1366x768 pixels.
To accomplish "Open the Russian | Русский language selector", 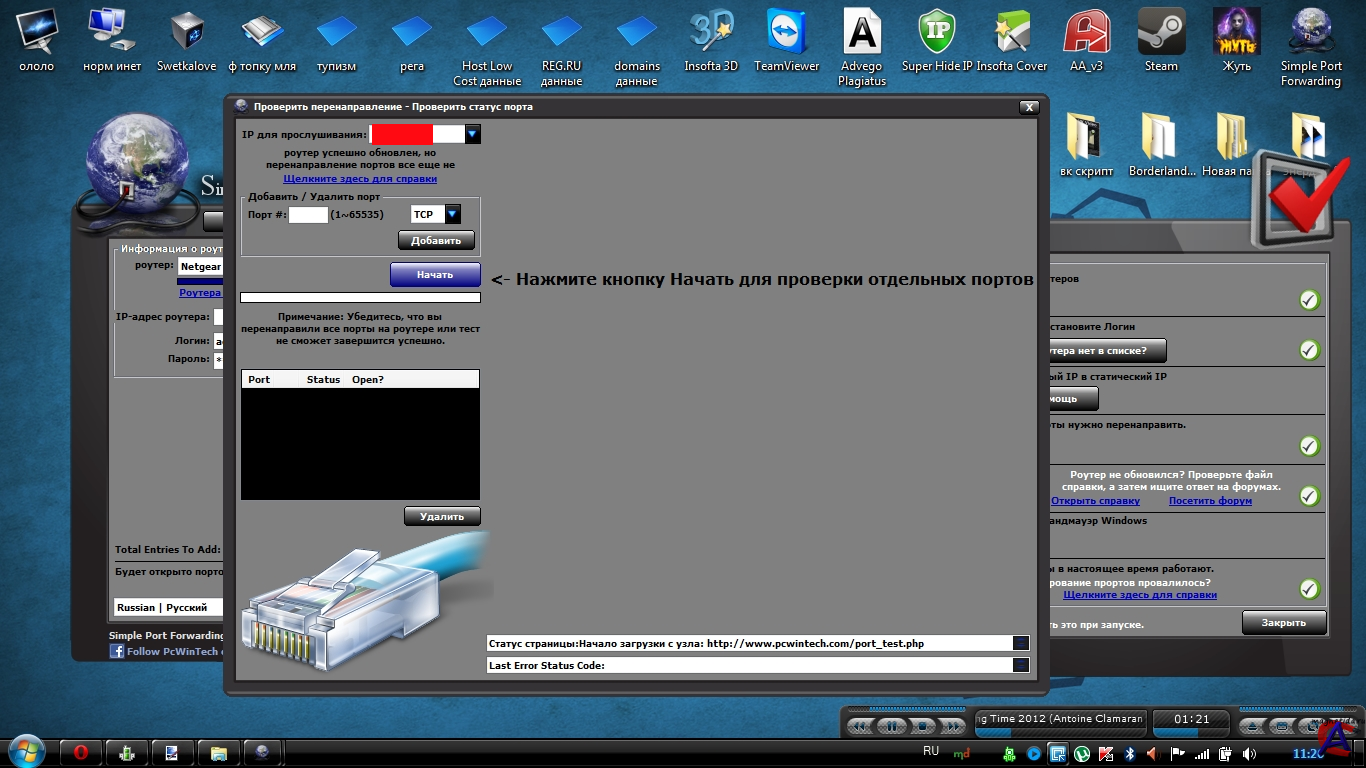I will coord(165,607).
